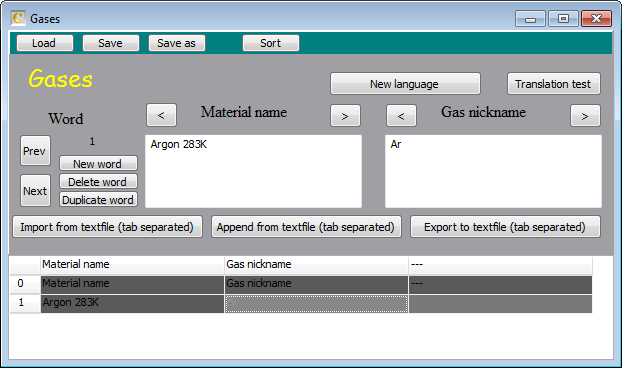Import from textfile (tab separated)
The image size is (622, 368).
(x=108, y=227)
